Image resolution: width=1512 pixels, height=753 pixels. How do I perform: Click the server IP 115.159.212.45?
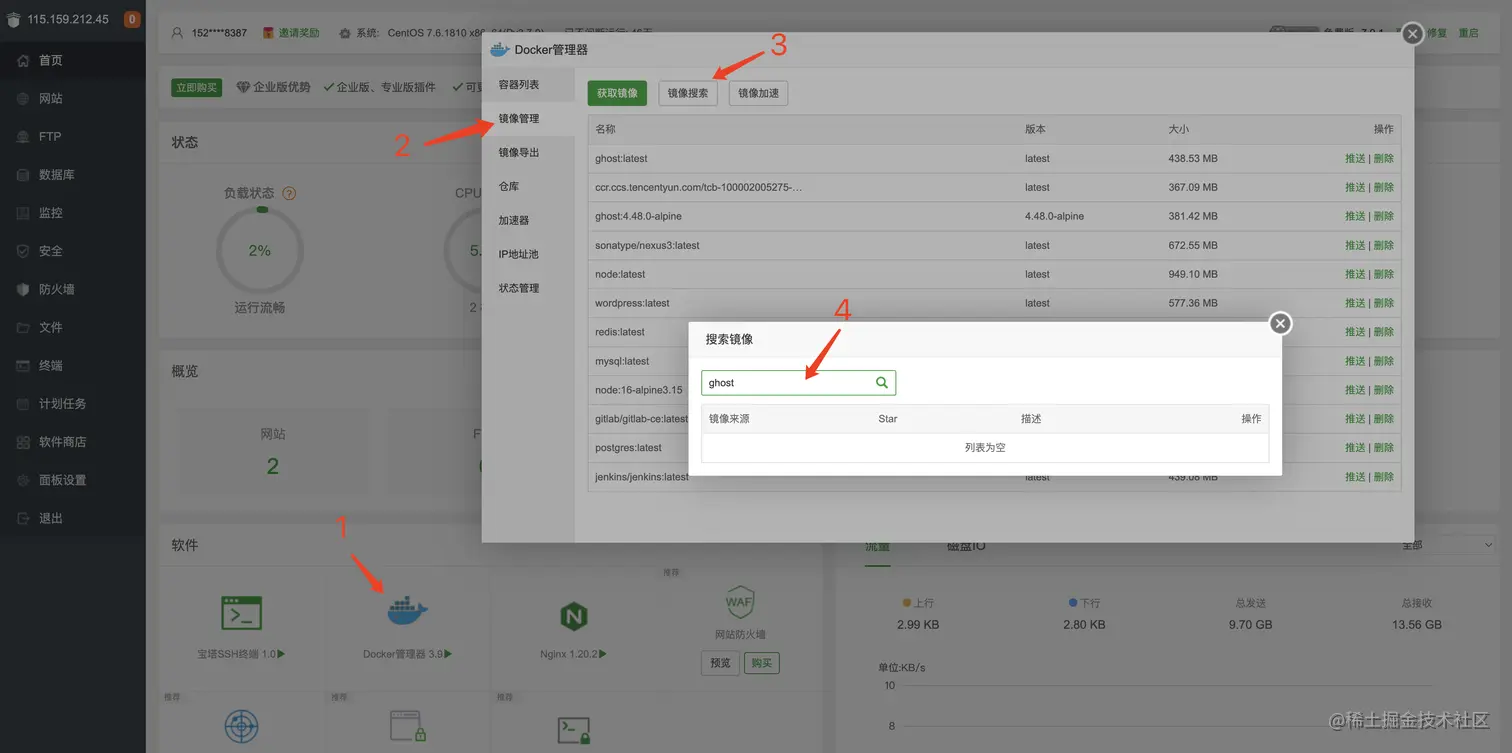pyautogui.click(x=68, y=19)
